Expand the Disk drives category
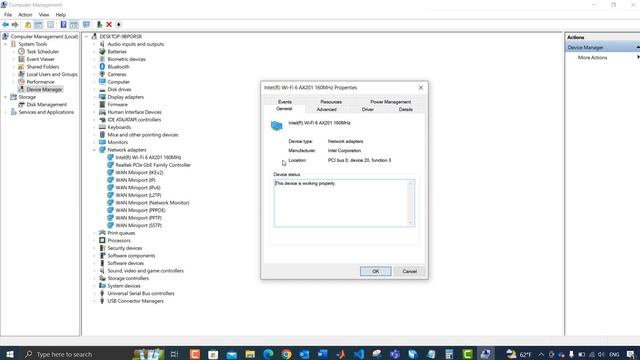640x360 pixels. point(94,89)
